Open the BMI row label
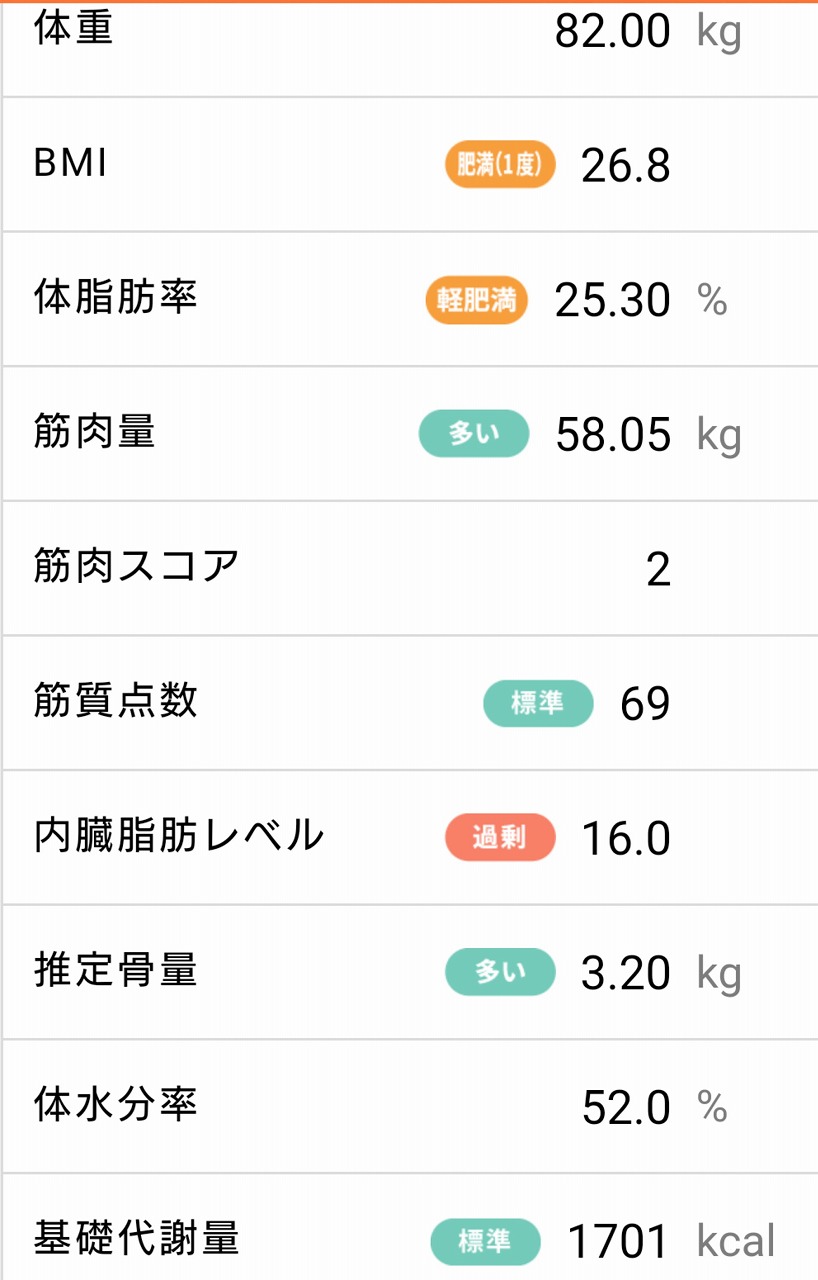818x1280 pixels. (71, 164)
